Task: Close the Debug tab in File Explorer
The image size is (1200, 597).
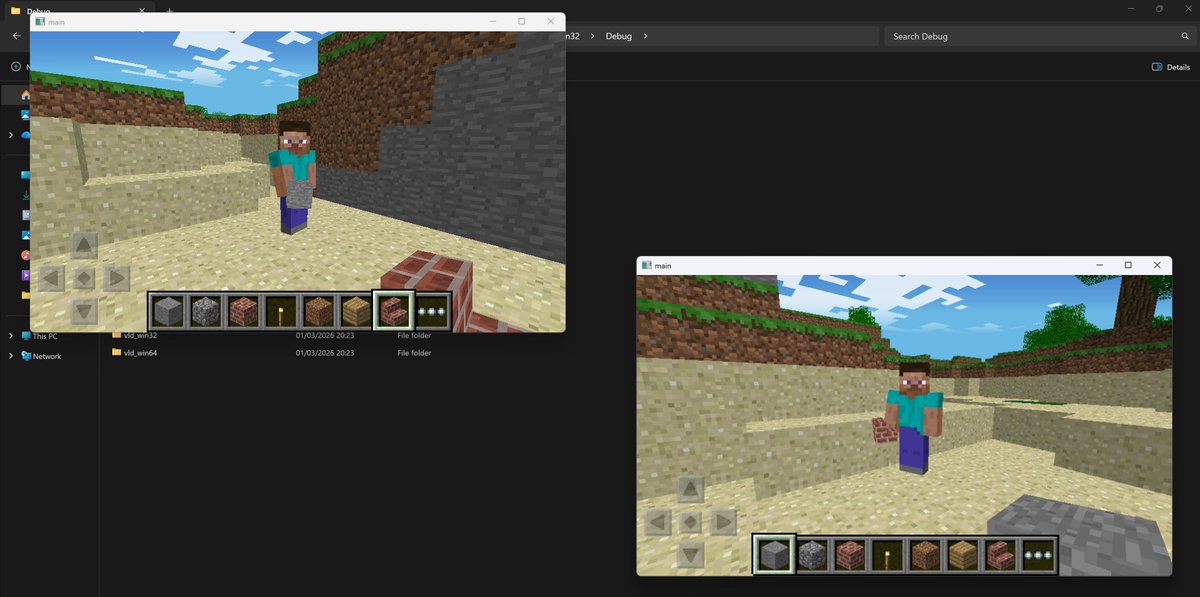Action: point(144,10)
